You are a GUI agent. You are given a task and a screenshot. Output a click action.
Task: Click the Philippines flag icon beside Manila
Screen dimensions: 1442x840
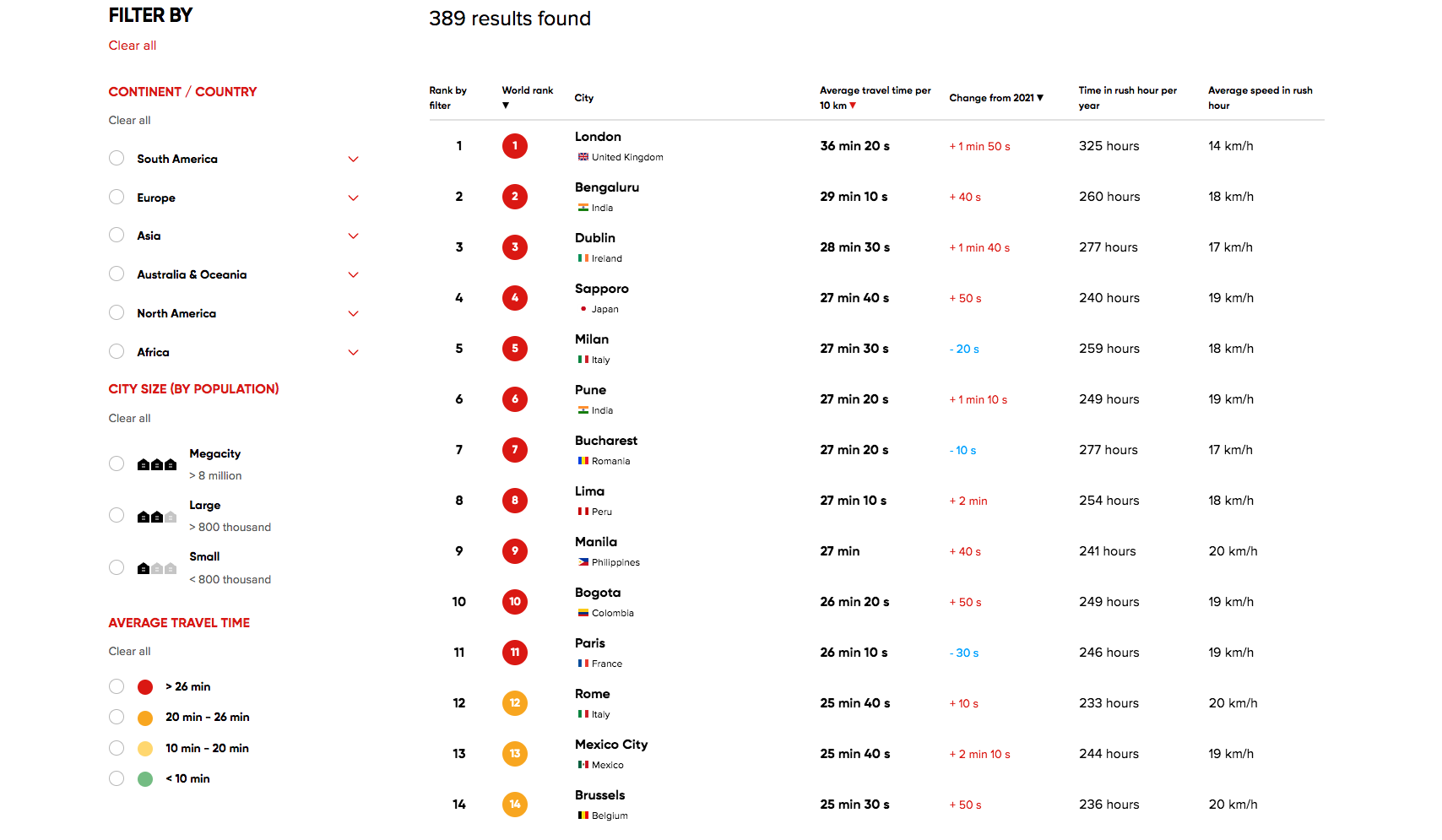coord(583,562)
